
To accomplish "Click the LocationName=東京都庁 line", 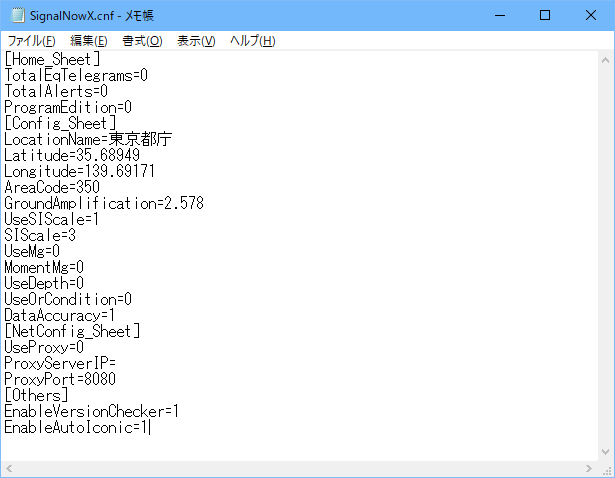I will (x=87, y=140).
